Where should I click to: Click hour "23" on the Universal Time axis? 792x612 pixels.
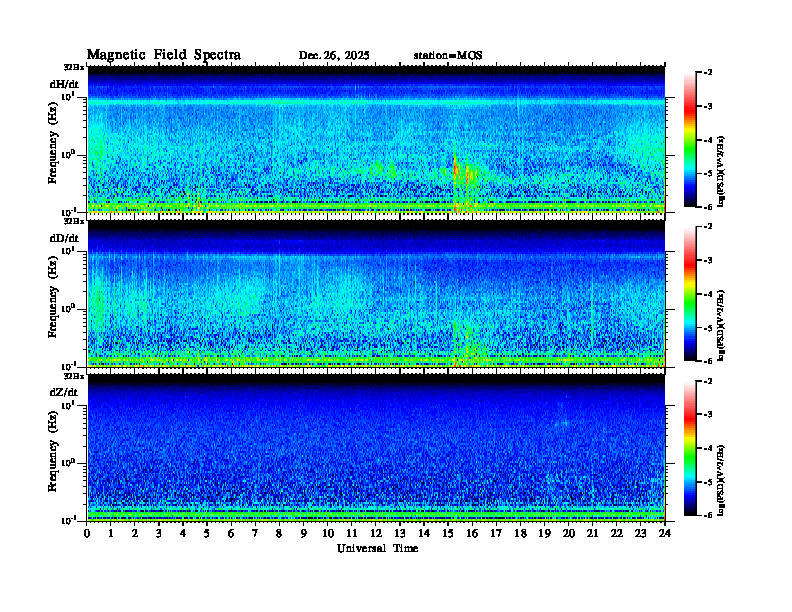[640, 534]
